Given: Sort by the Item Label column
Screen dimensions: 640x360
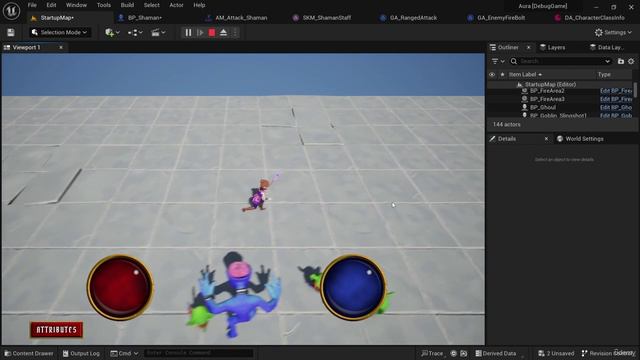Looking at the screenshot, I should coord(525,75).
